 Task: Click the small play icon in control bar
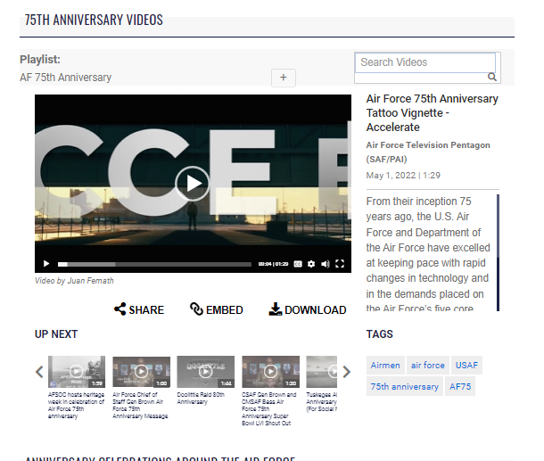pyautogui.click(x=46, y=264)
